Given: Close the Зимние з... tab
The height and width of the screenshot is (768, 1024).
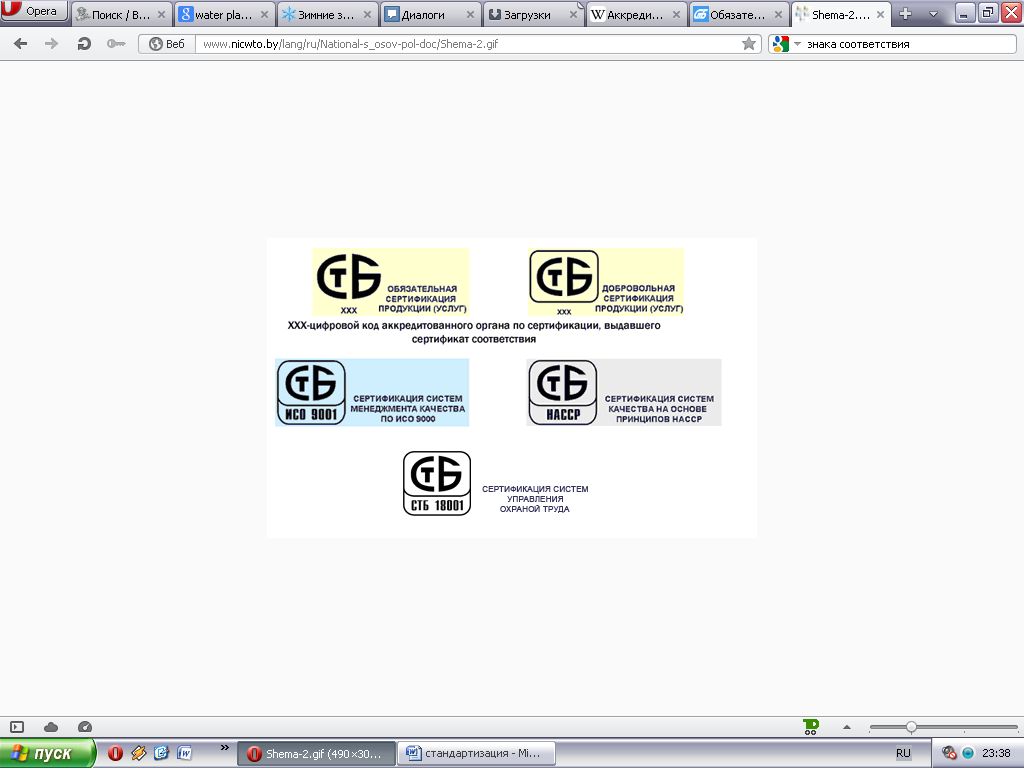Looking at the screenshot, I should point(368,14).
